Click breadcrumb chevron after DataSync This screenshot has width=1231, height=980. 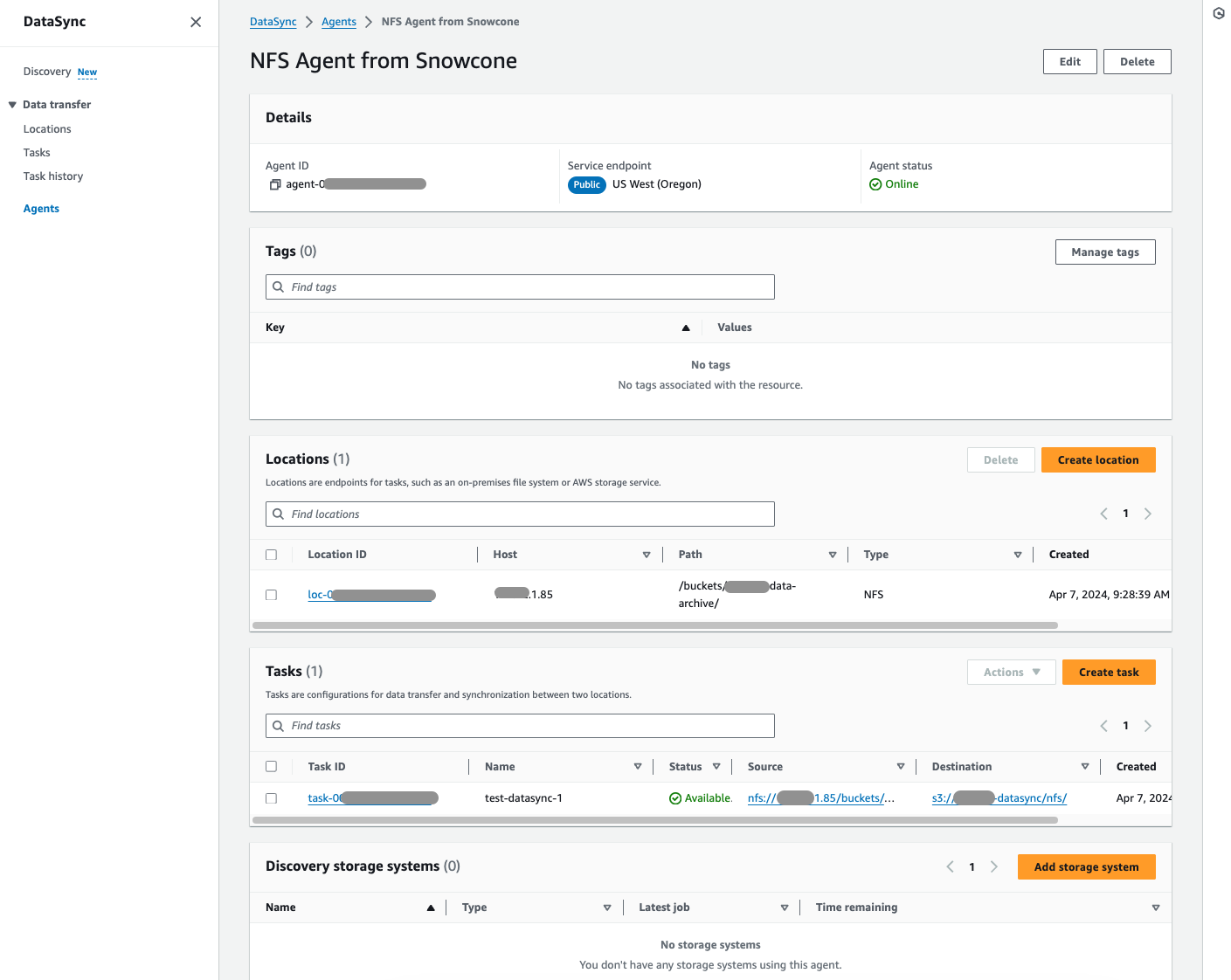coord(309,22)
